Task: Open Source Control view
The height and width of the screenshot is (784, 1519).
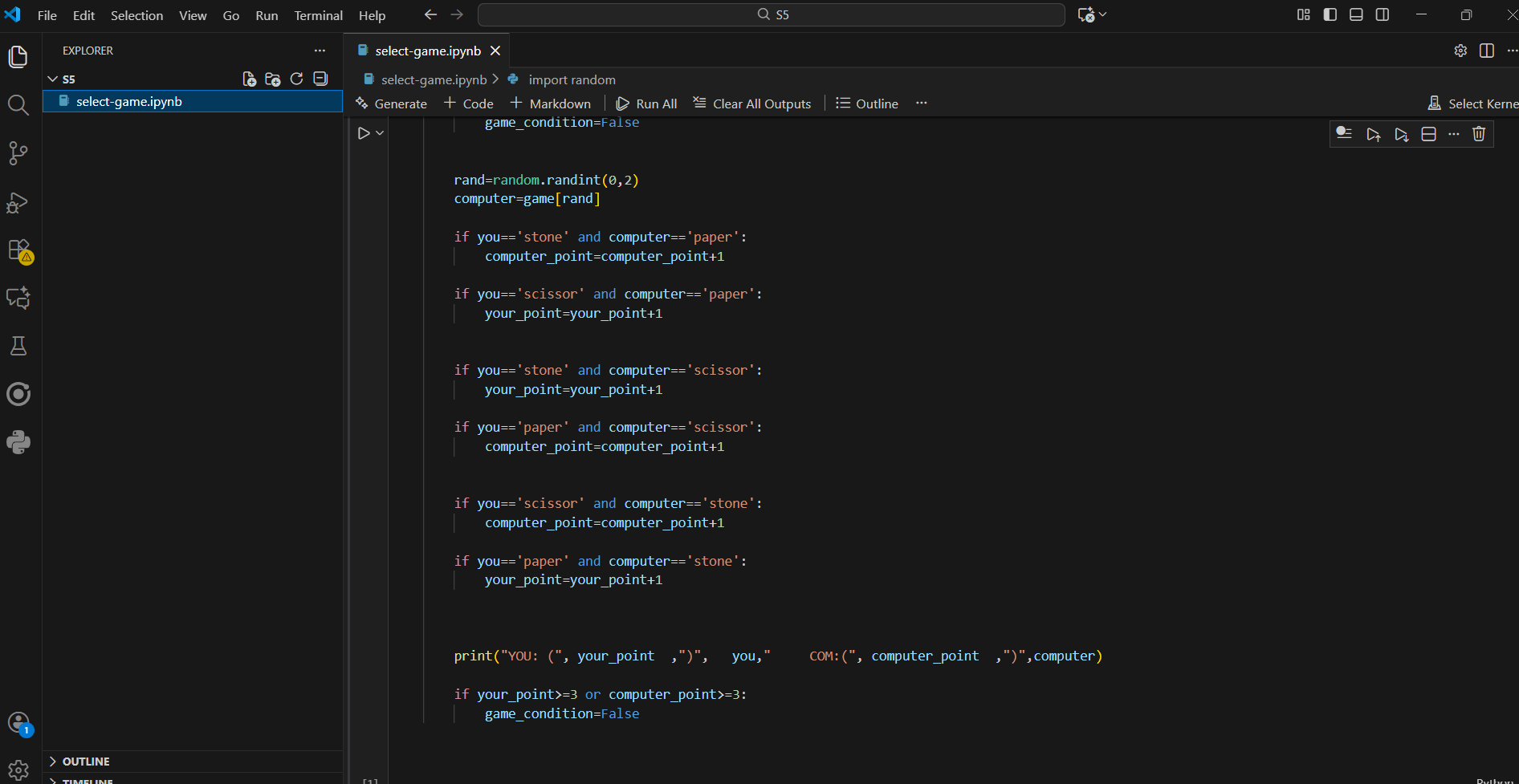Action: pos(18,153)
